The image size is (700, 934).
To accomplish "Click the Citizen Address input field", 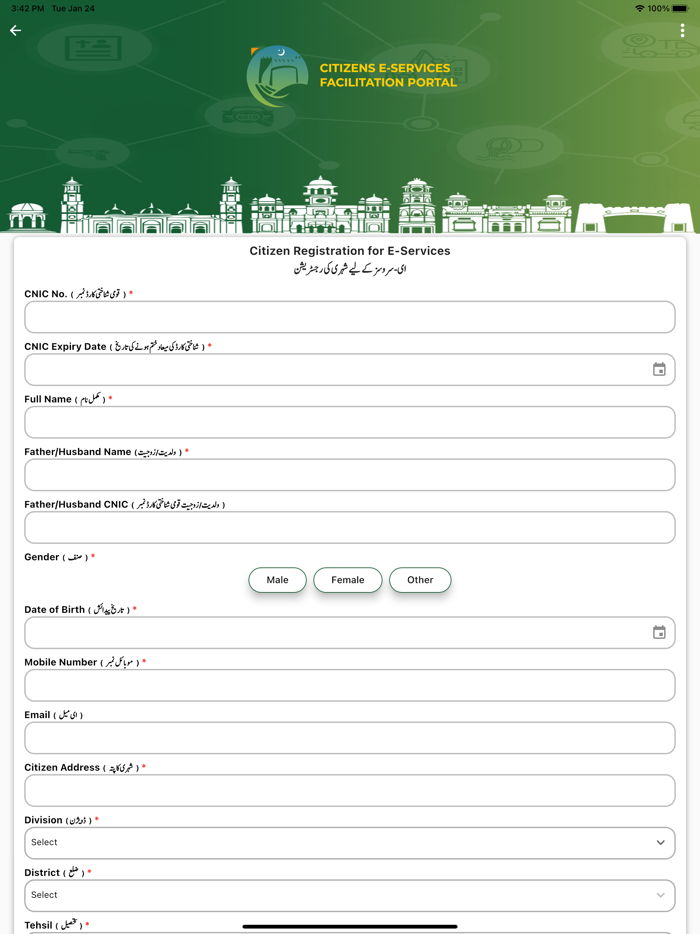I will tap(350, 790).
